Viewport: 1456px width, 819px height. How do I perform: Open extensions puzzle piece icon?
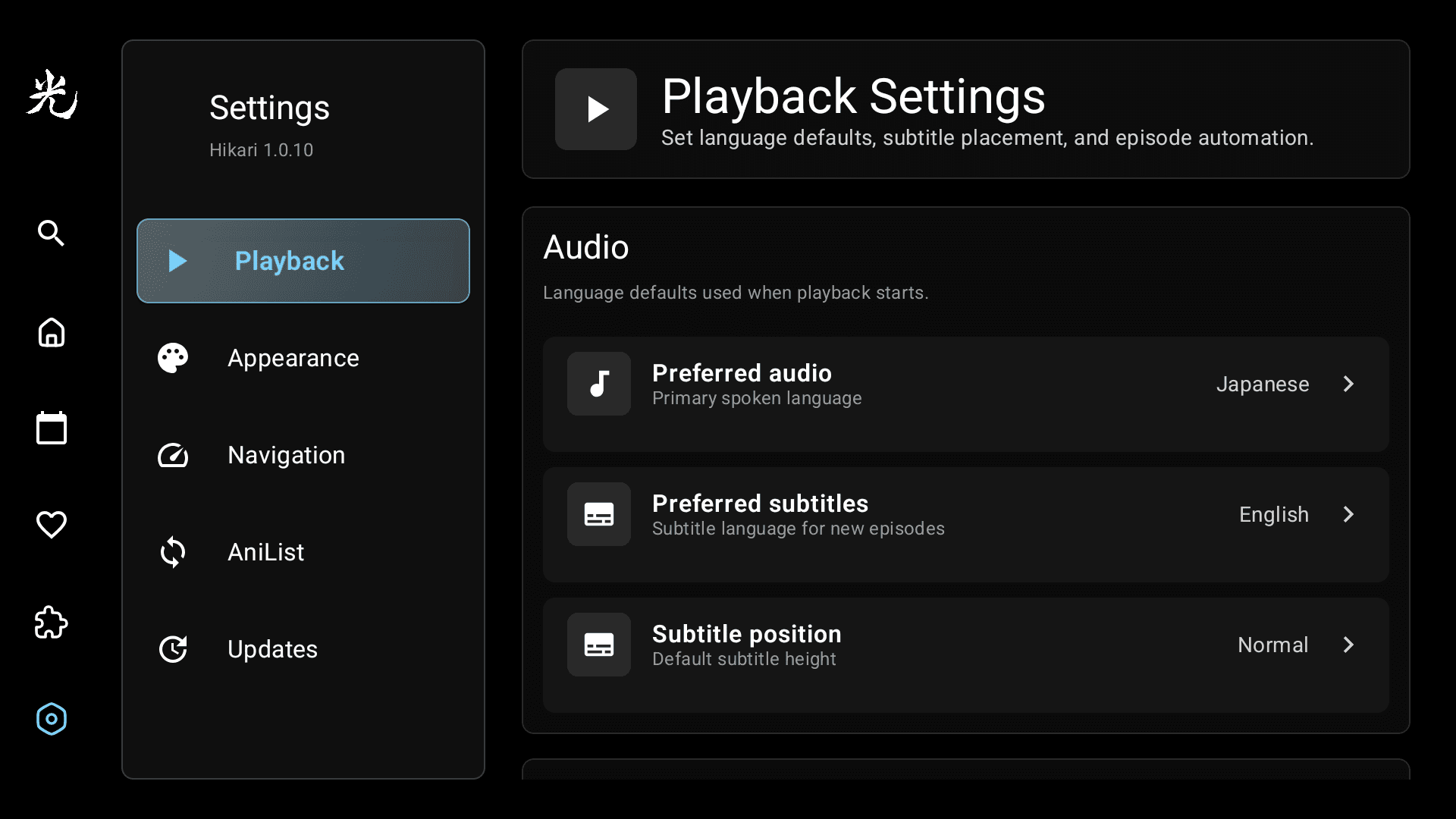point(51,622)
